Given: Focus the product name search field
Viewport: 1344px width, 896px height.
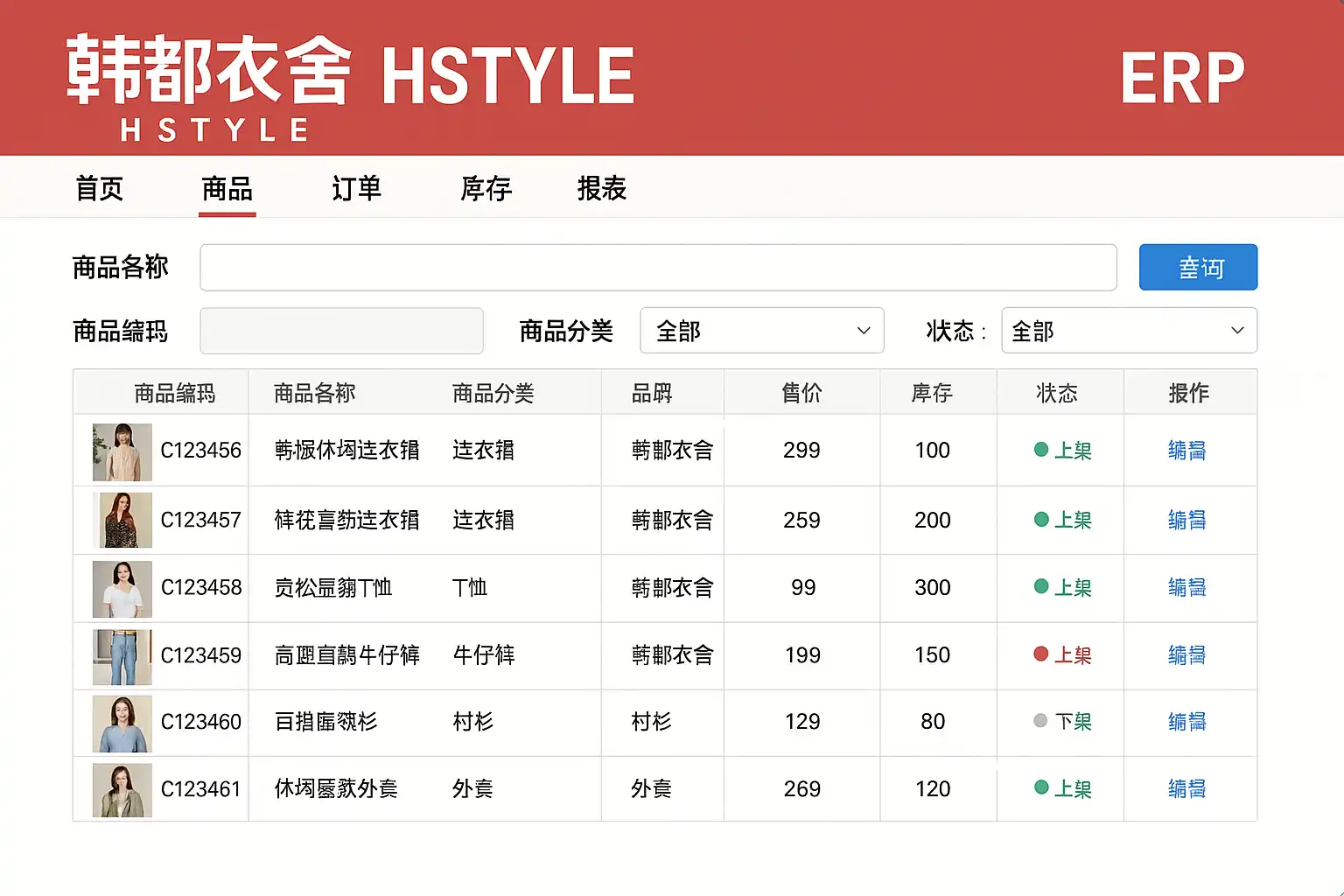Looking at the screenshot, I should 658,268.
